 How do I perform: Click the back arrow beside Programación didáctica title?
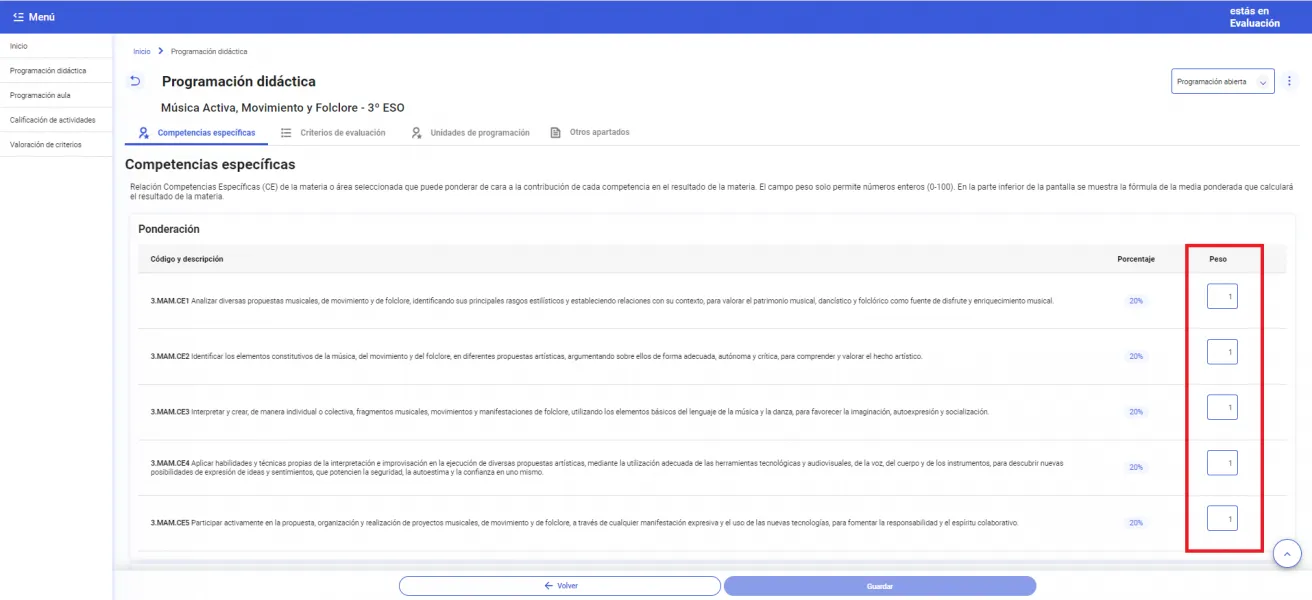pyautogui.click(x=136, y=81)
